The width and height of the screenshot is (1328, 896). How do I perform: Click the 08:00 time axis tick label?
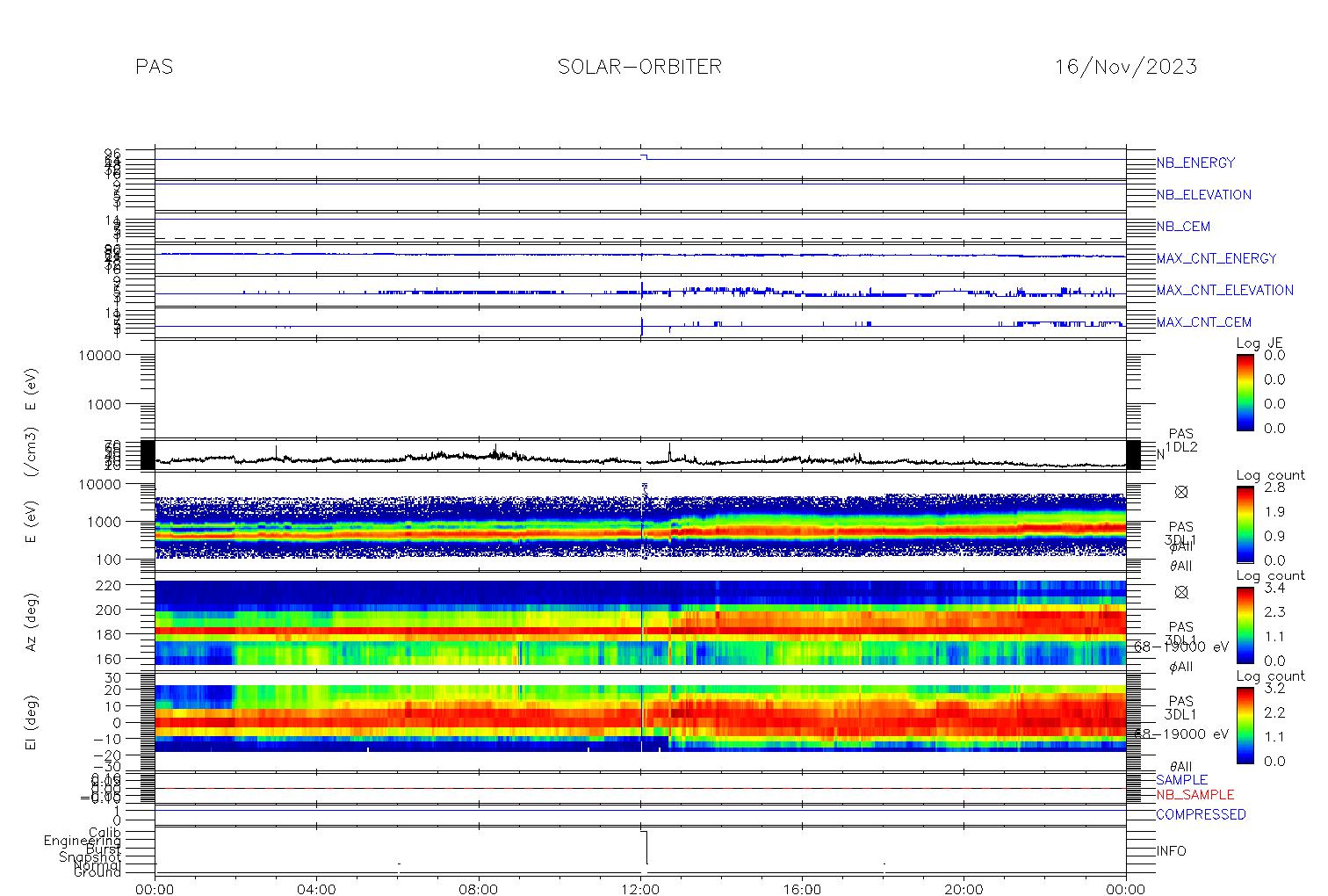click(479, 889)
